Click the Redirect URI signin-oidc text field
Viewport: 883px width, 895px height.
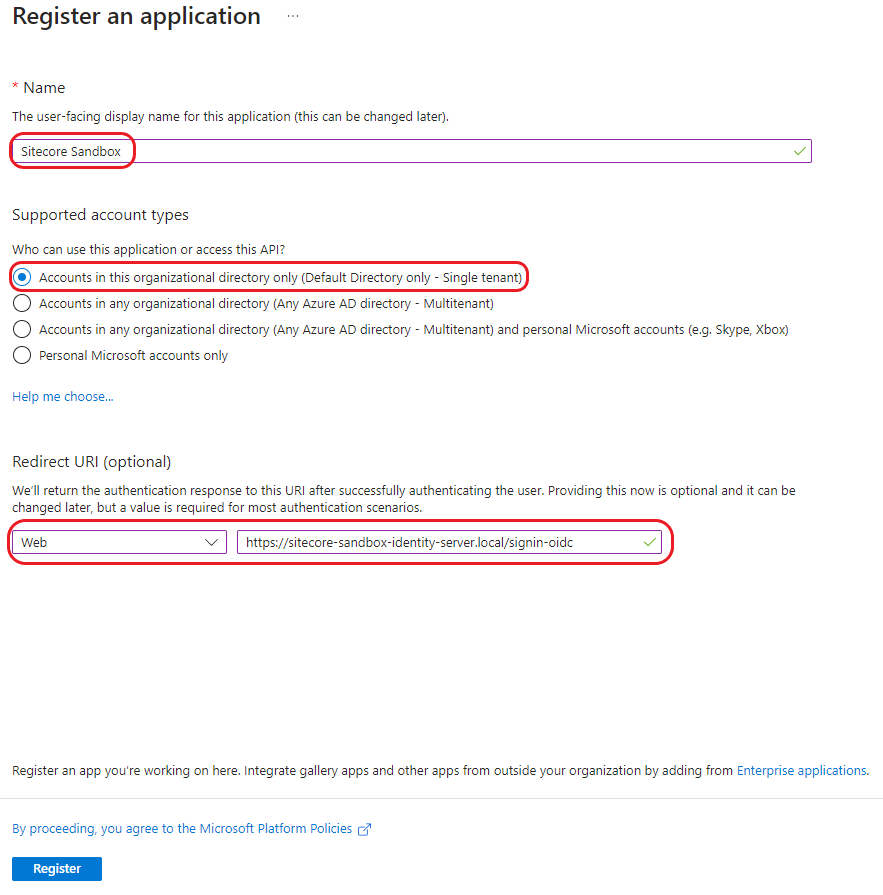440,542
